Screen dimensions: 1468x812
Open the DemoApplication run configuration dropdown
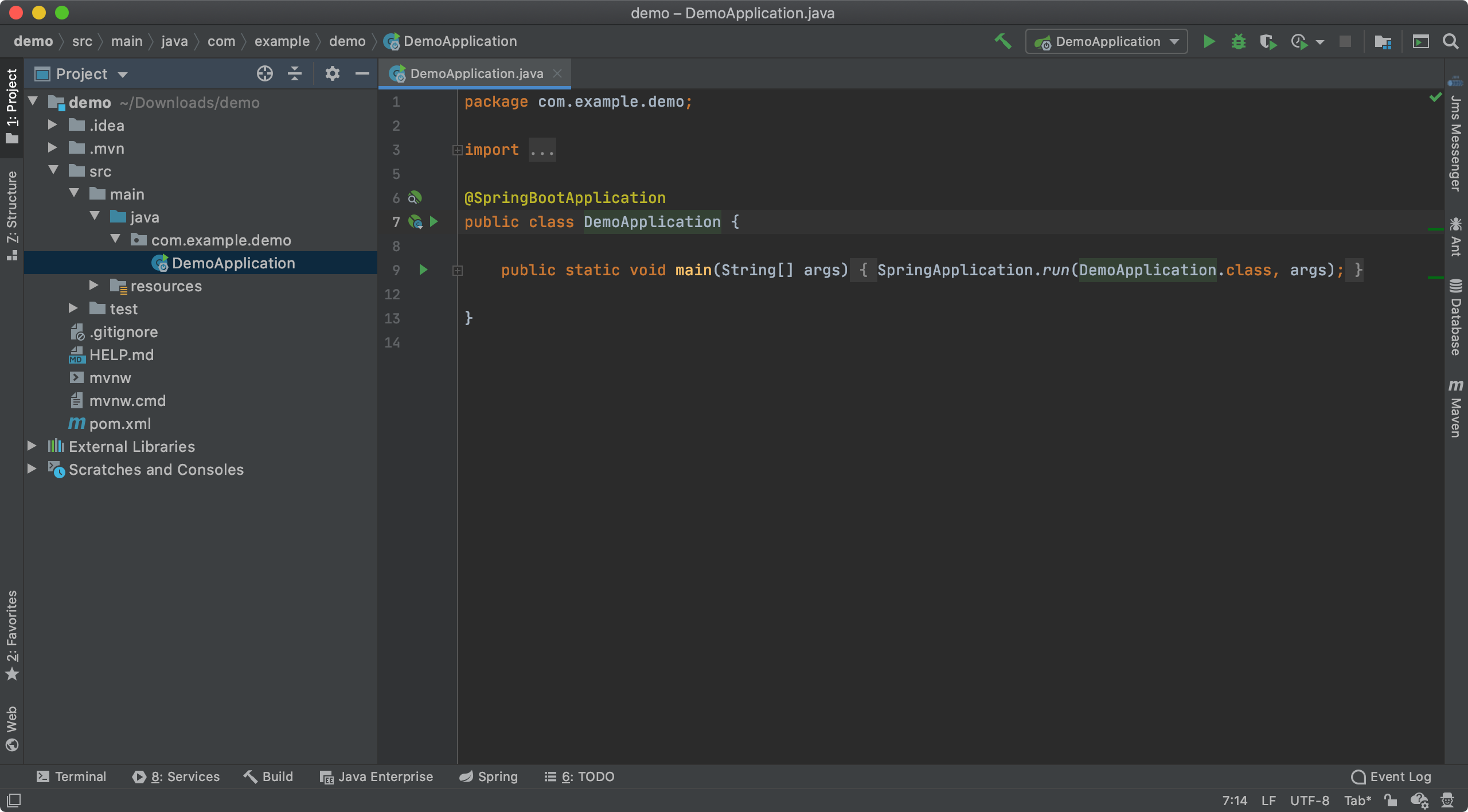coord(1106,41)
